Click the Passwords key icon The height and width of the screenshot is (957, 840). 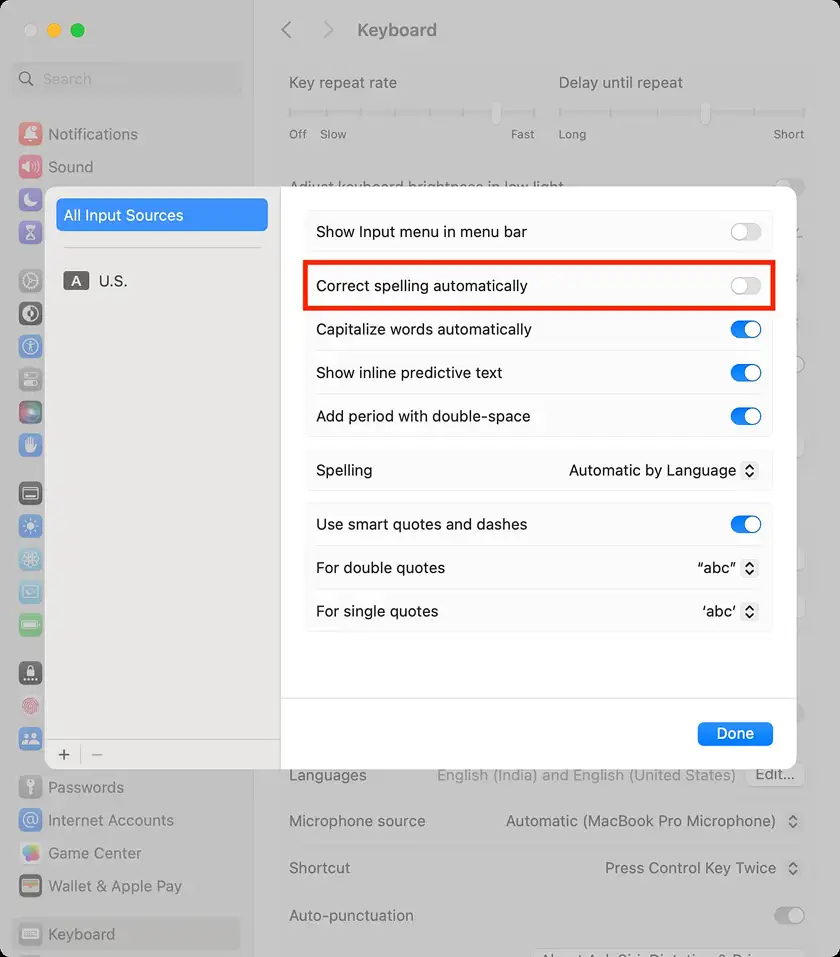click(x=30, y=787)
